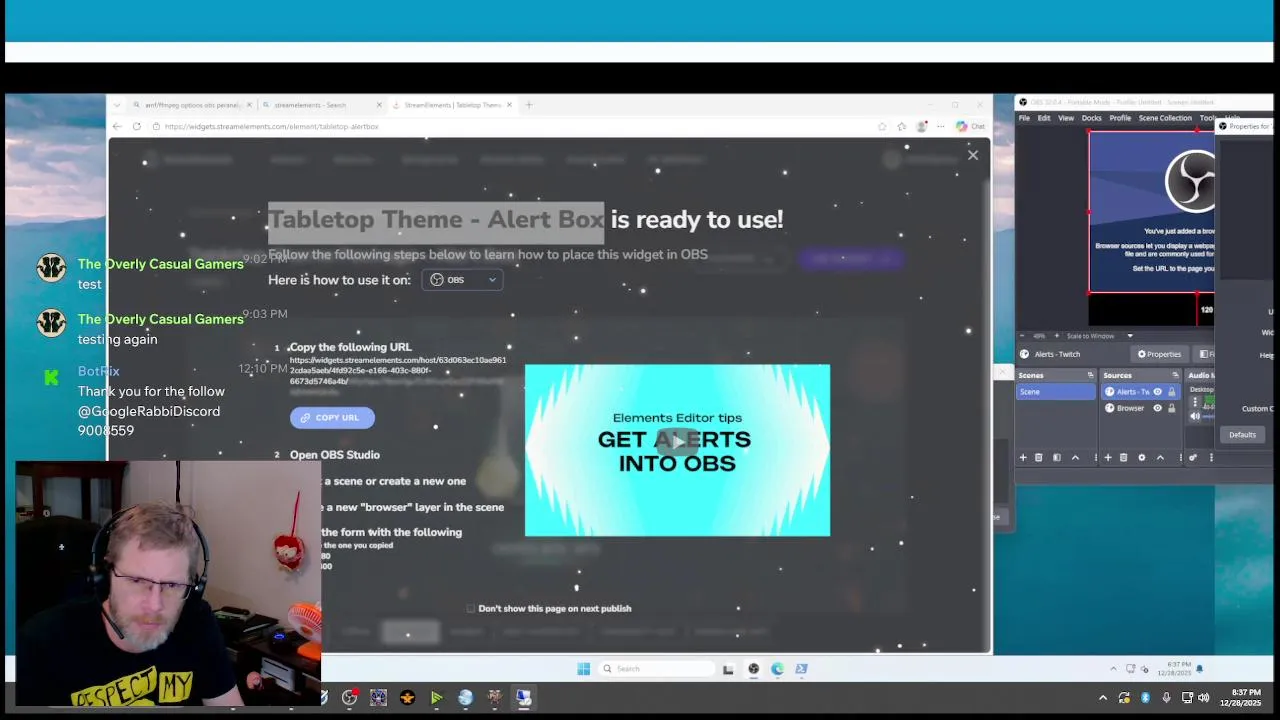Toggle the lock on Browser source
This screenshot has width=1280, height=720.
pos(1172,408)
